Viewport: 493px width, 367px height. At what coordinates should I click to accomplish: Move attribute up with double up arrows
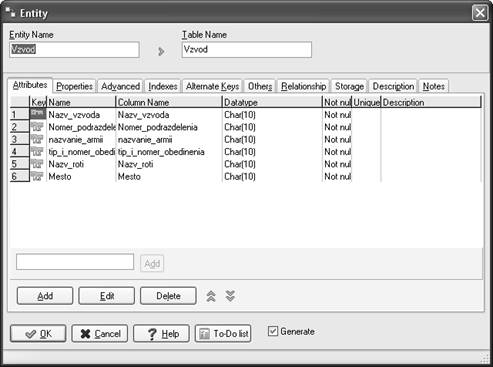211,296
